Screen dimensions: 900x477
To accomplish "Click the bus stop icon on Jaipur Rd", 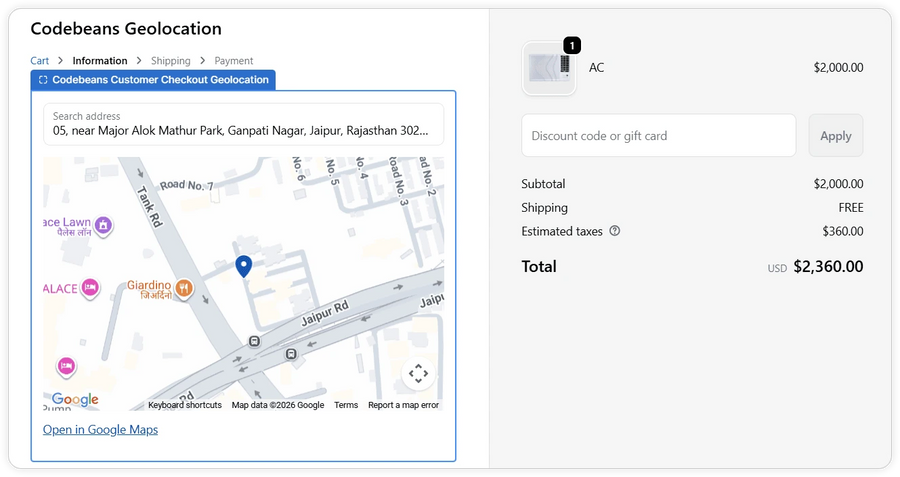I will (x=292, y=354).
